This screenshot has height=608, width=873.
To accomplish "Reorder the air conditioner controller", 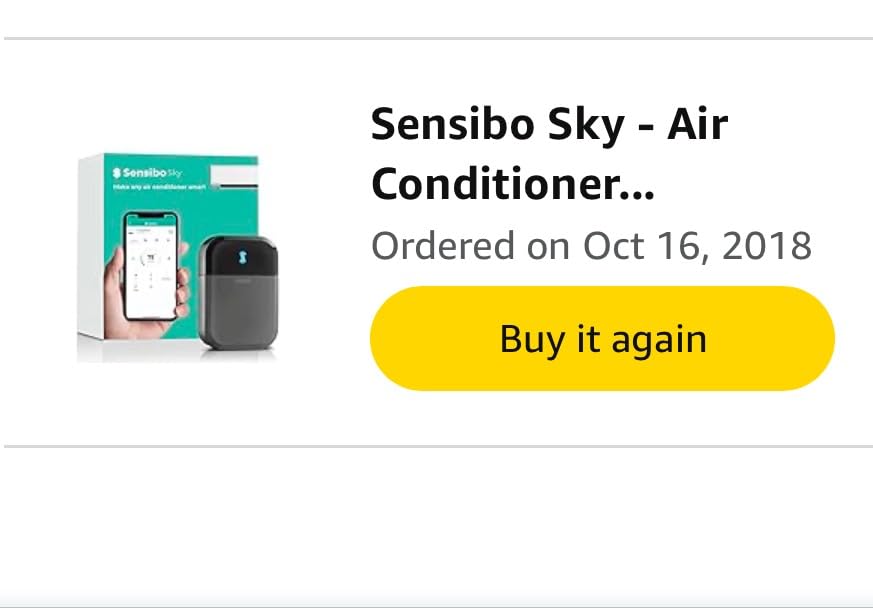I will click(x=601, y=338).
